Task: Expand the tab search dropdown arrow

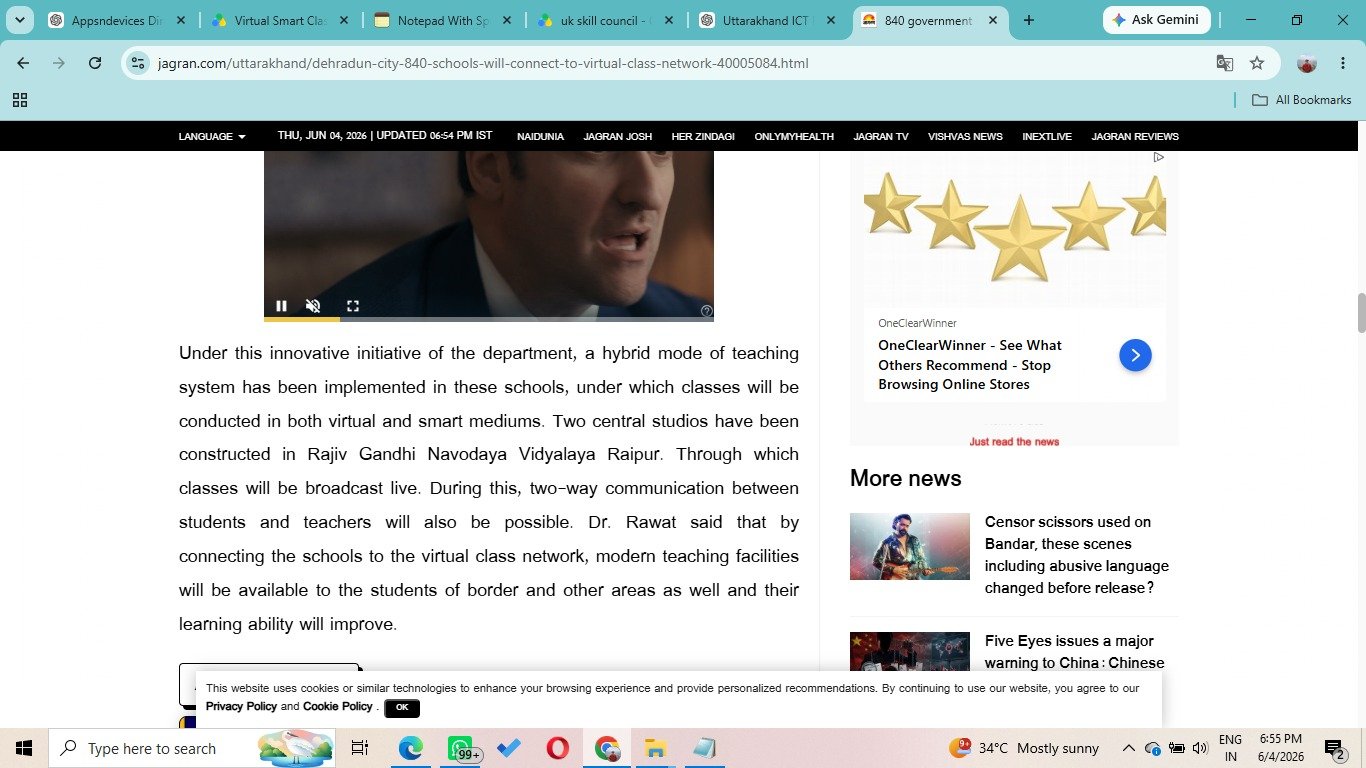Action: point(19,20)
